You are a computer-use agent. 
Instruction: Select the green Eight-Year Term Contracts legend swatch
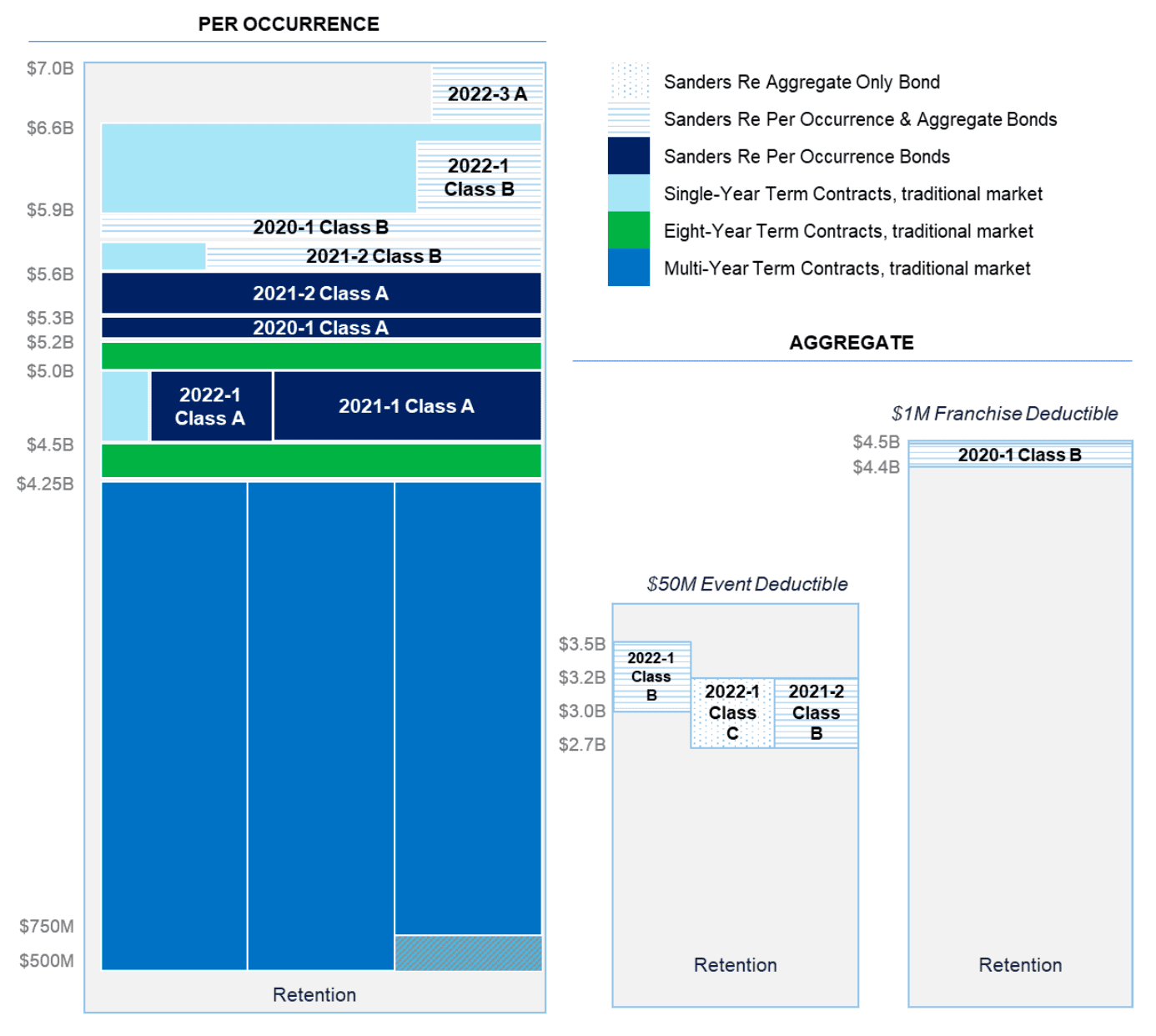[628, 230]
